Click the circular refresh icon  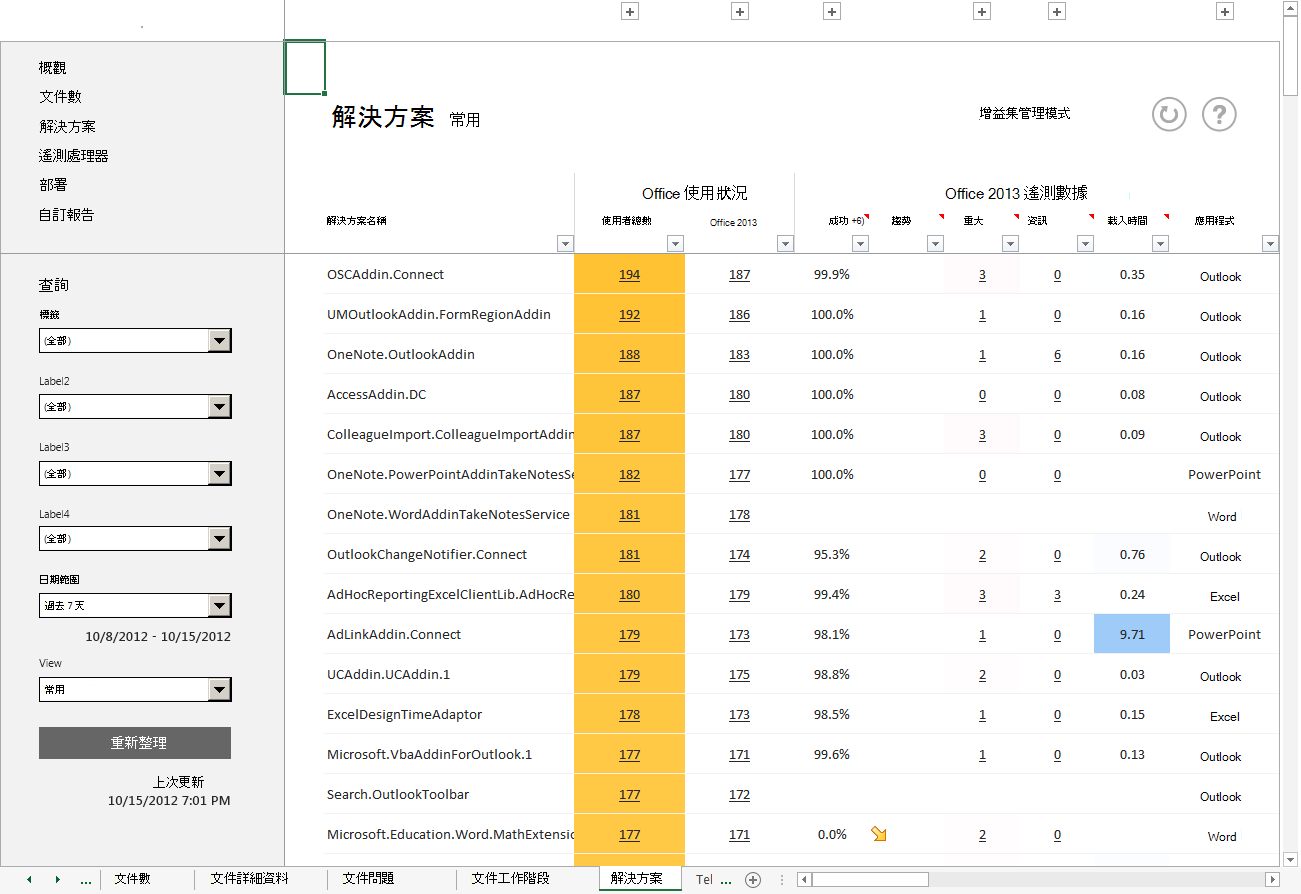1168,114
